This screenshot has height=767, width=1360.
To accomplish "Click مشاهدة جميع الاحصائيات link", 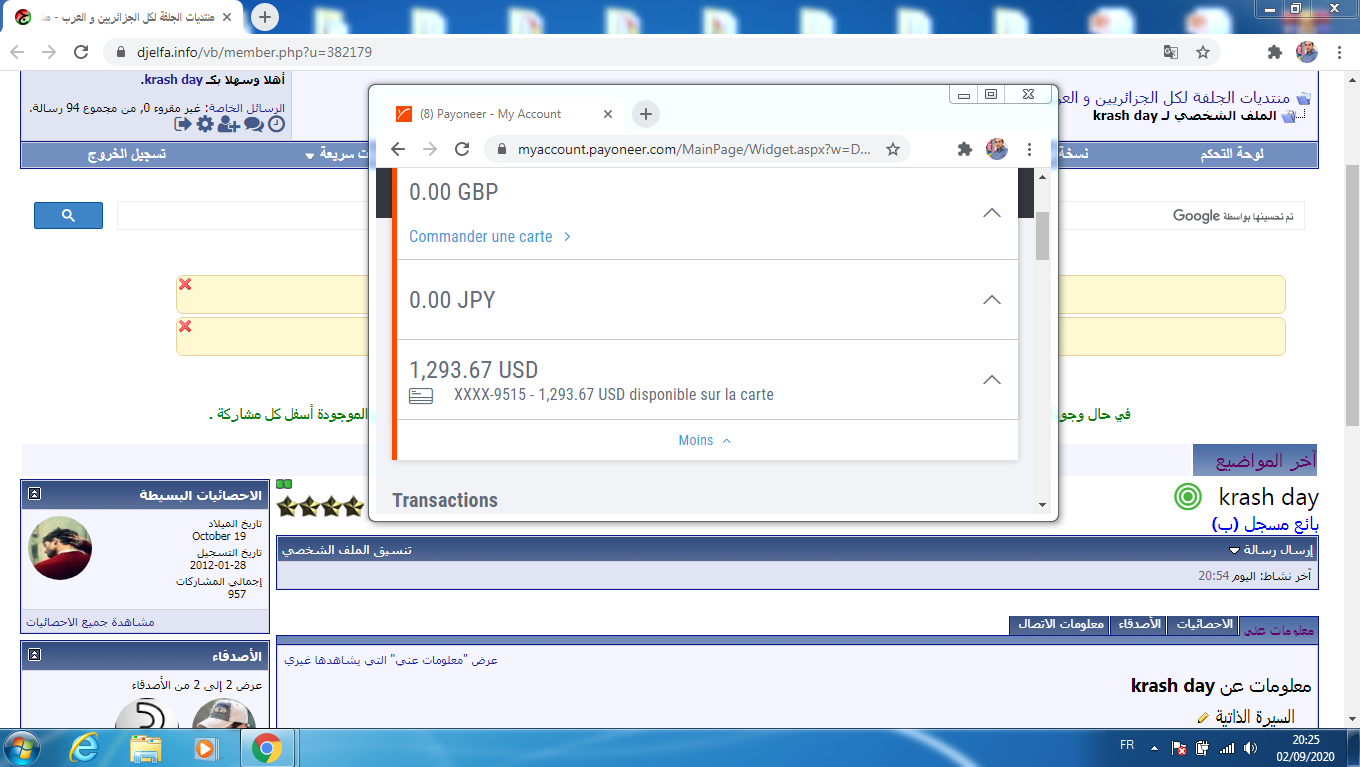I will tap(90, 622).
